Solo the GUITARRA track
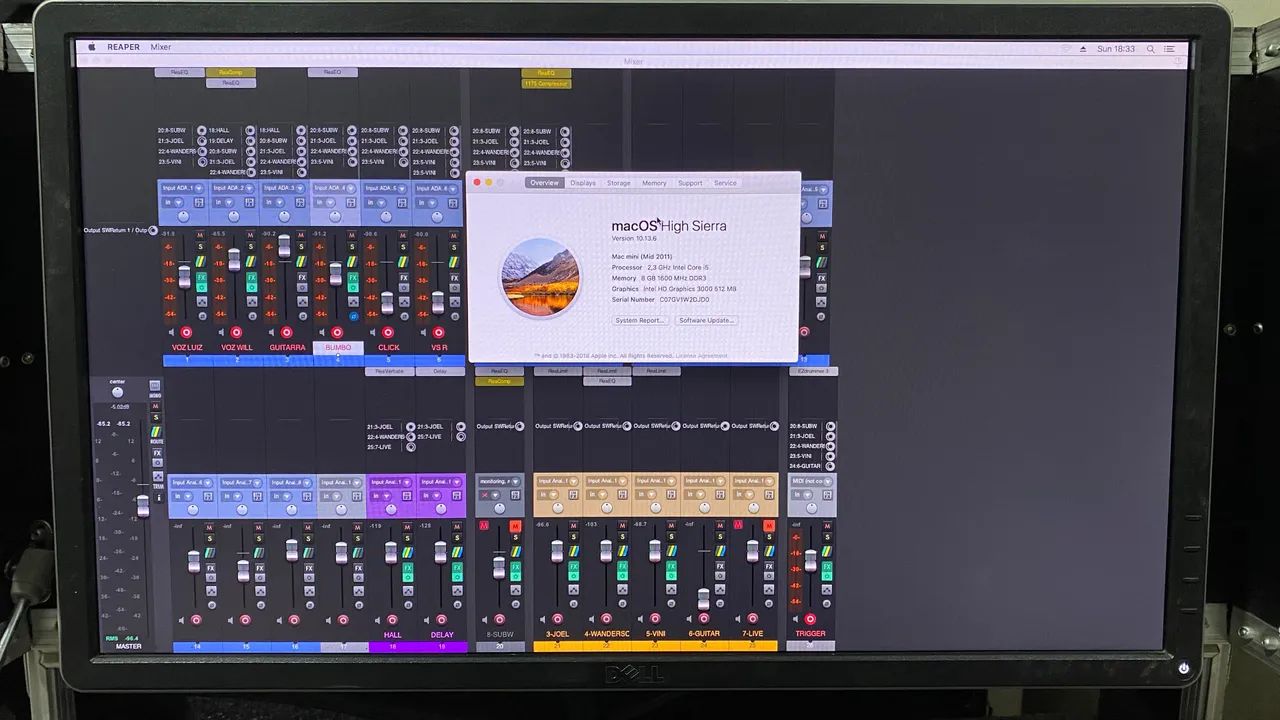The image size is (1280, 720). 301,246
